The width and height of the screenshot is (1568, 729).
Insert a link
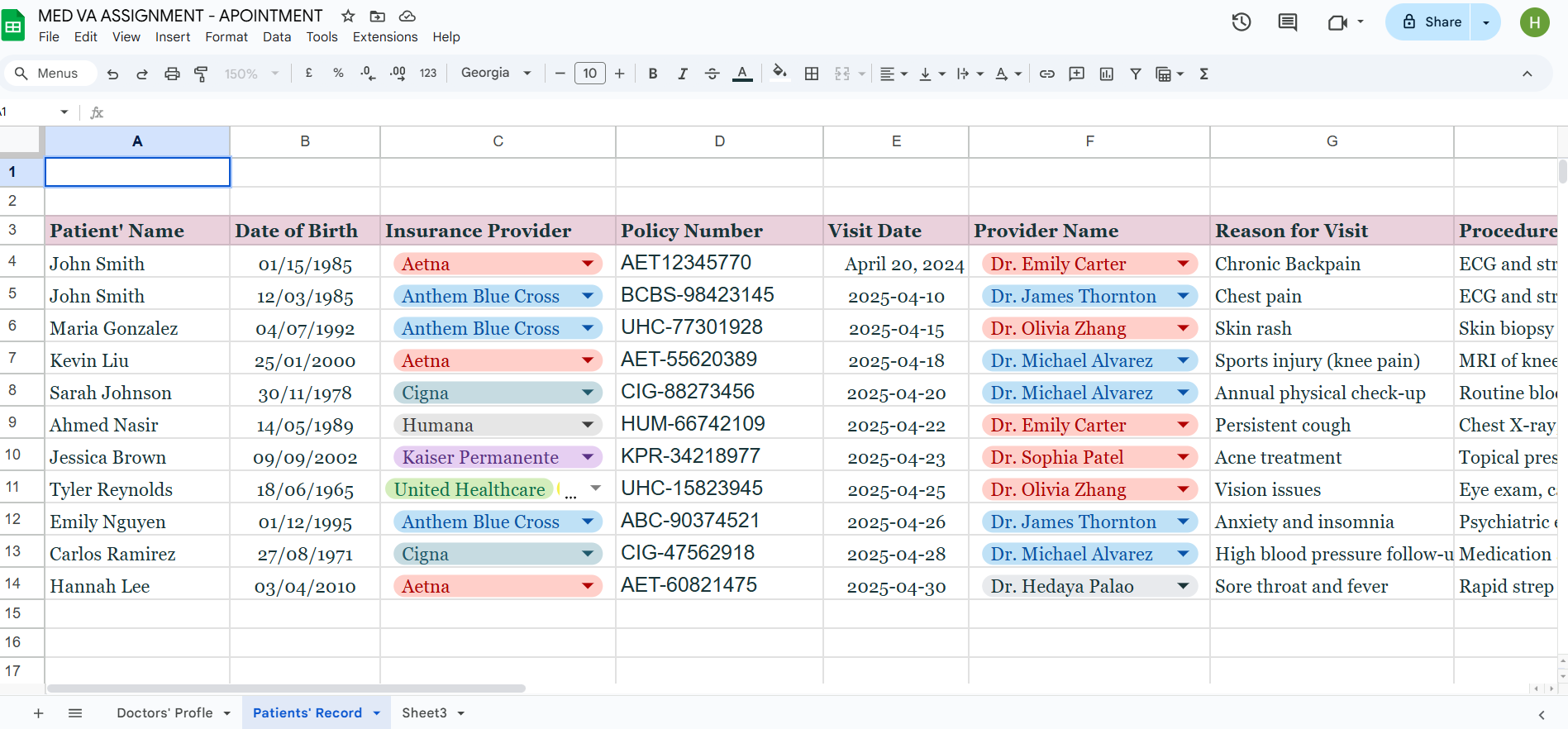click(1046, 74)
